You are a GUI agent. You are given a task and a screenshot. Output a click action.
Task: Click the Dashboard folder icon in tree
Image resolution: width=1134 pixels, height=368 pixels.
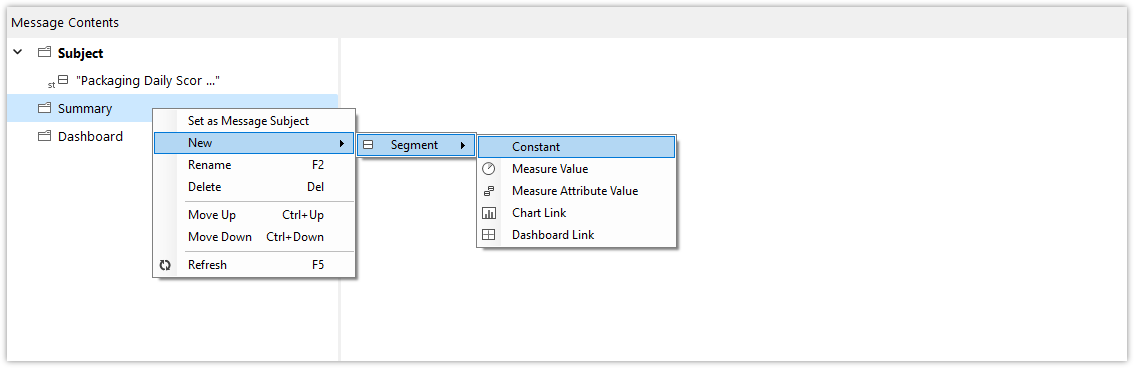point(45,136)
